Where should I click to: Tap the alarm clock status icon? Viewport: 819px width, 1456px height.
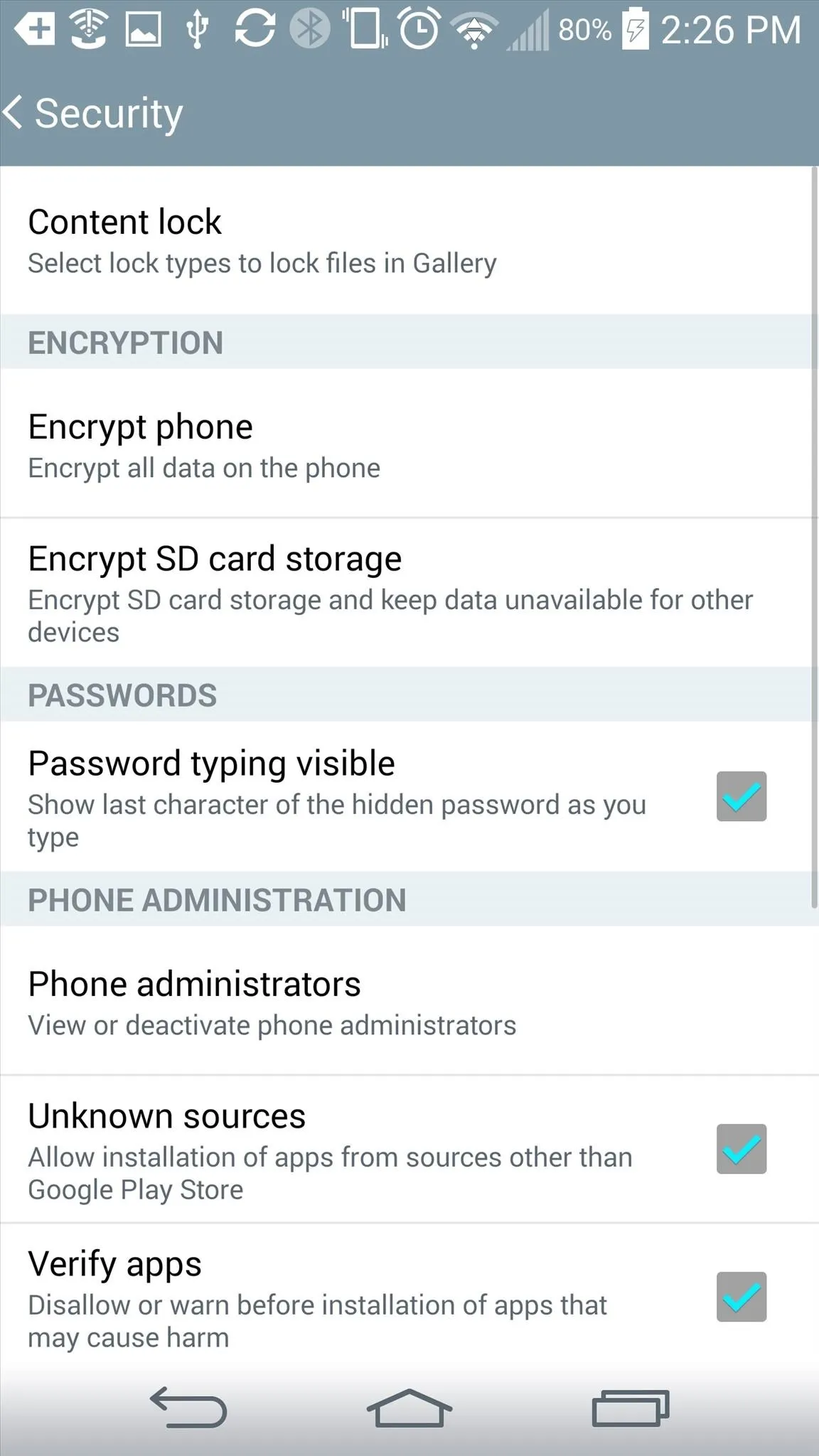(x=419, y=28)
